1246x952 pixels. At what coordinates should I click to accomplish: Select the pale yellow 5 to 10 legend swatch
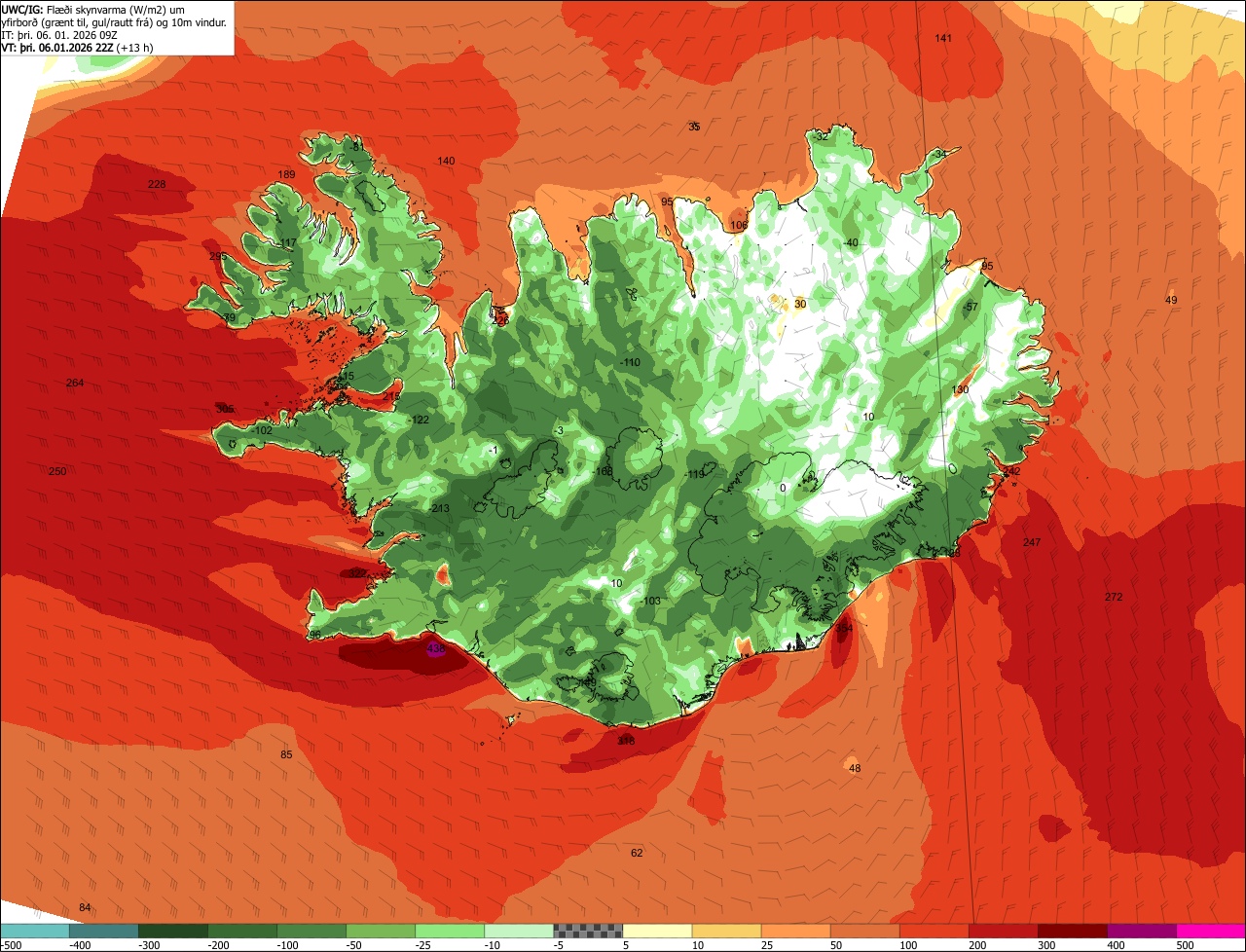(x=657, y=931)
